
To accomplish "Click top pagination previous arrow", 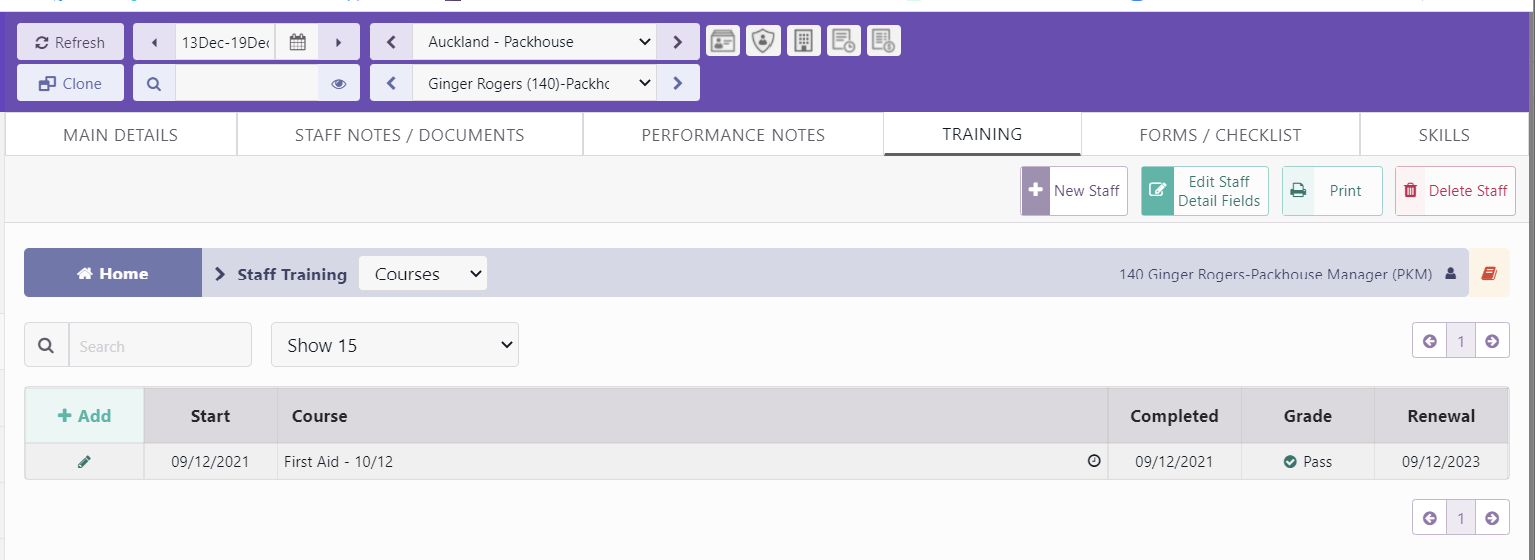I will tap(1429, 341).
